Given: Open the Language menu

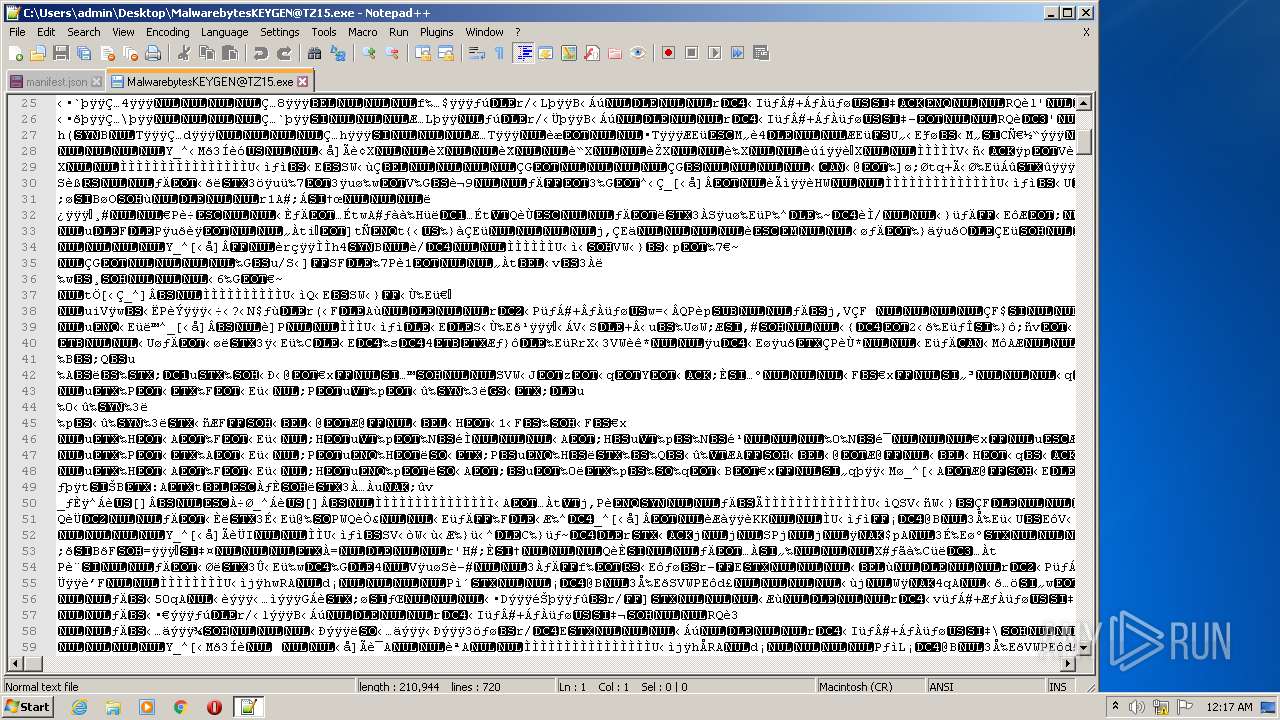Looking at the screenshot, I should tap(224, 32).
